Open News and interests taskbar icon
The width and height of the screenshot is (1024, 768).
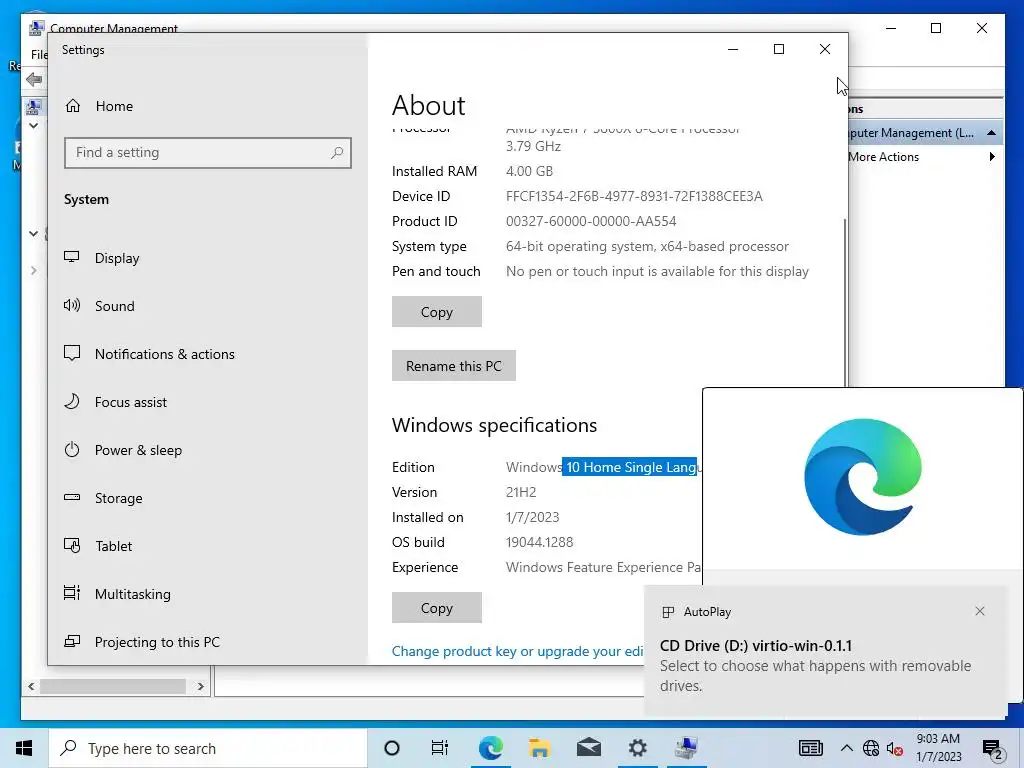810,748
